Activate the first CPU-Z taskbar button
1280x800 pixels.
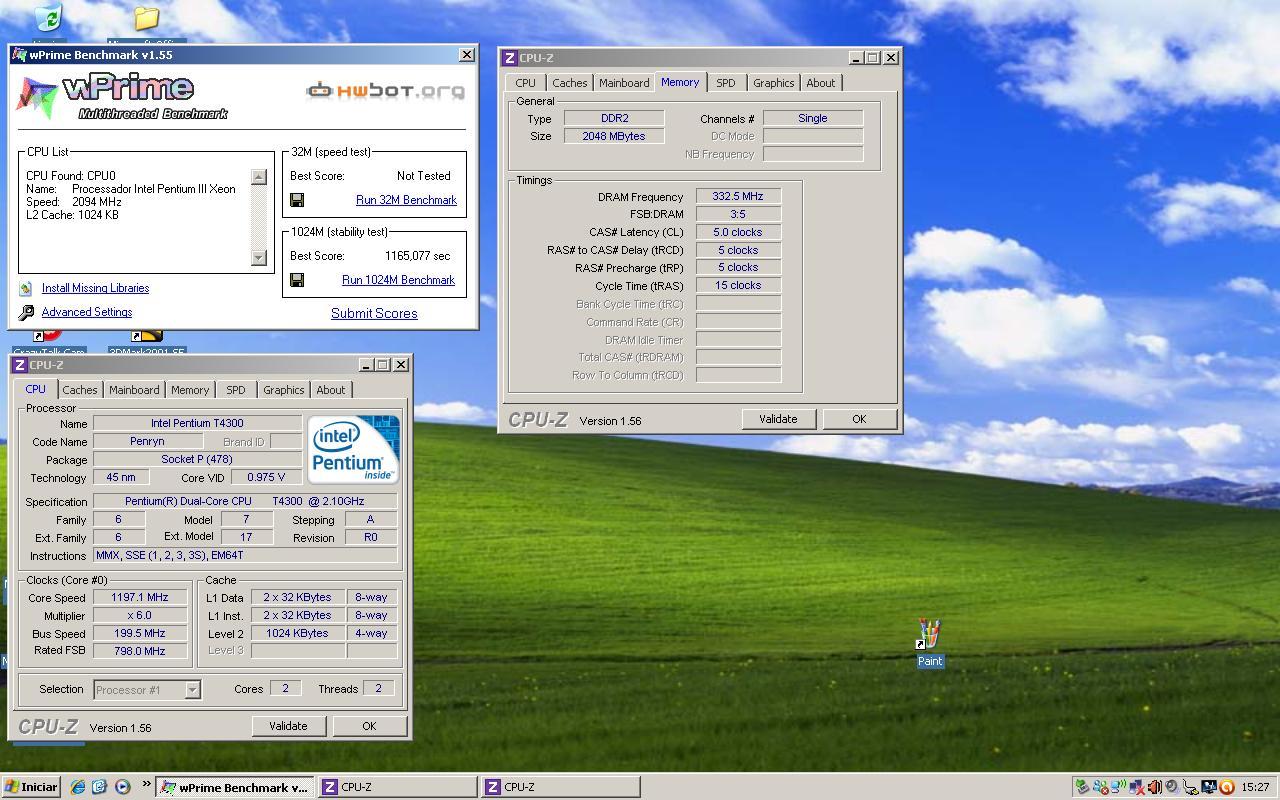pos(397,787)
